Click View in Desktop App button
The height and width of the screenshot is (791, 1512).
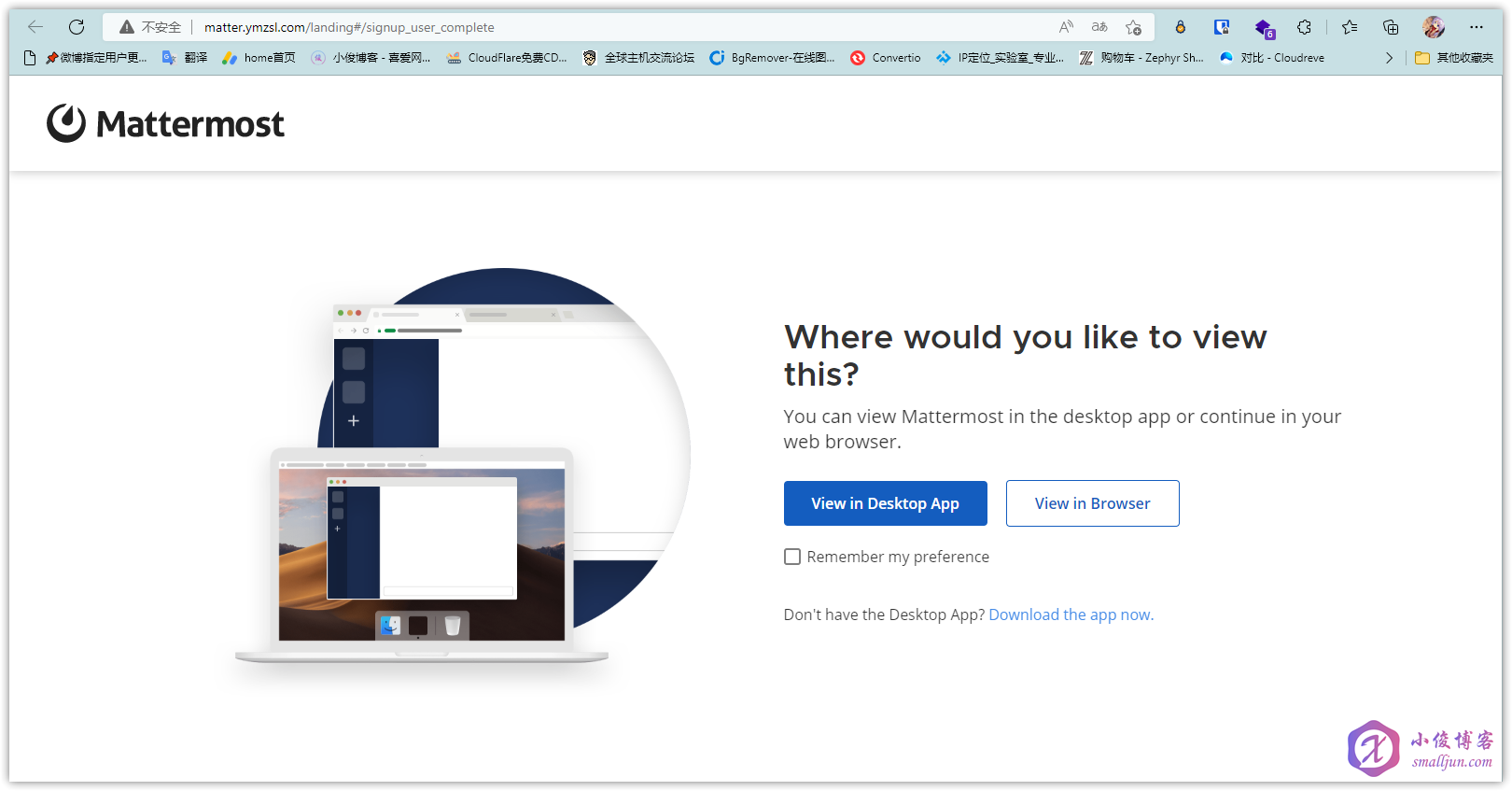[886, 503]
